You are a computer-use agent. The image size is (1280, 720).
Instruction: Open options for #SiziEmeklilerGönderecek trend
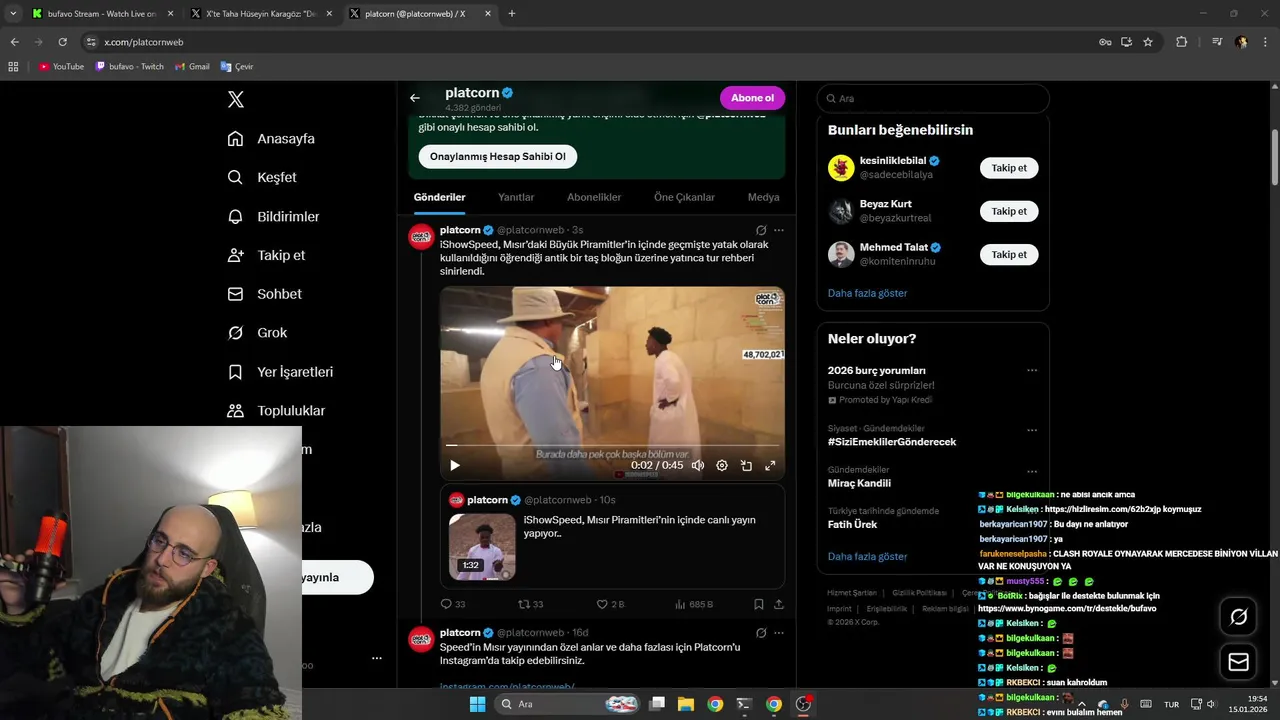tap(1032, 430)
